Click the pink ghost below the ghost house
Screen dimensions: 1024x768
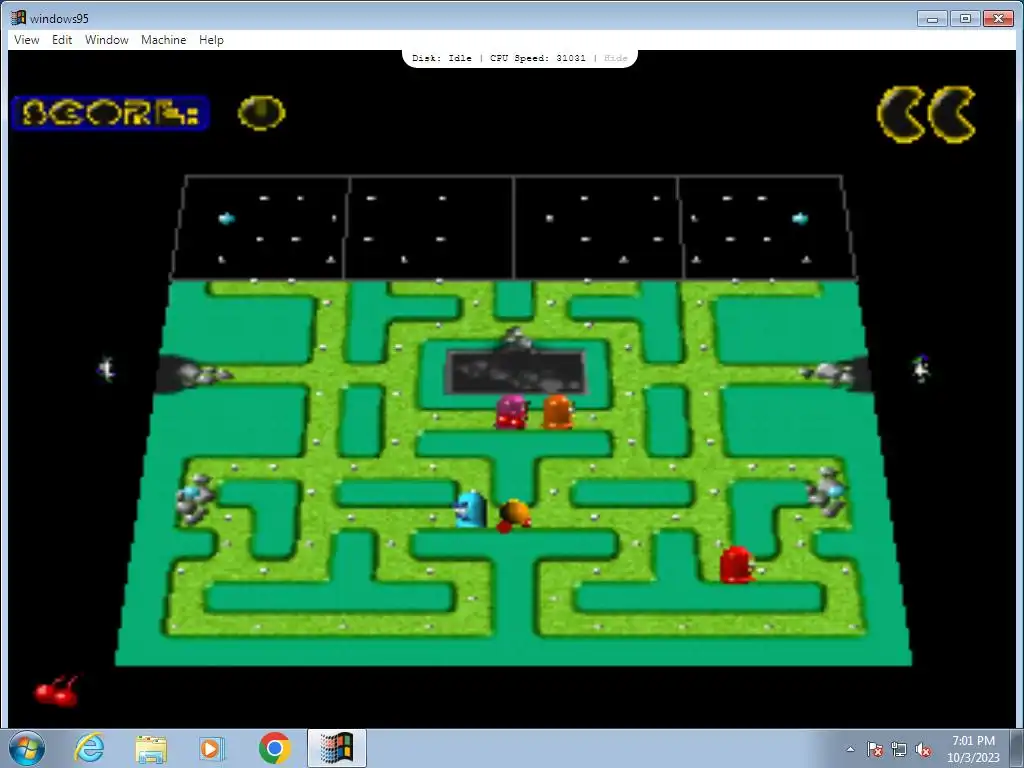click(x=511, y=411)
